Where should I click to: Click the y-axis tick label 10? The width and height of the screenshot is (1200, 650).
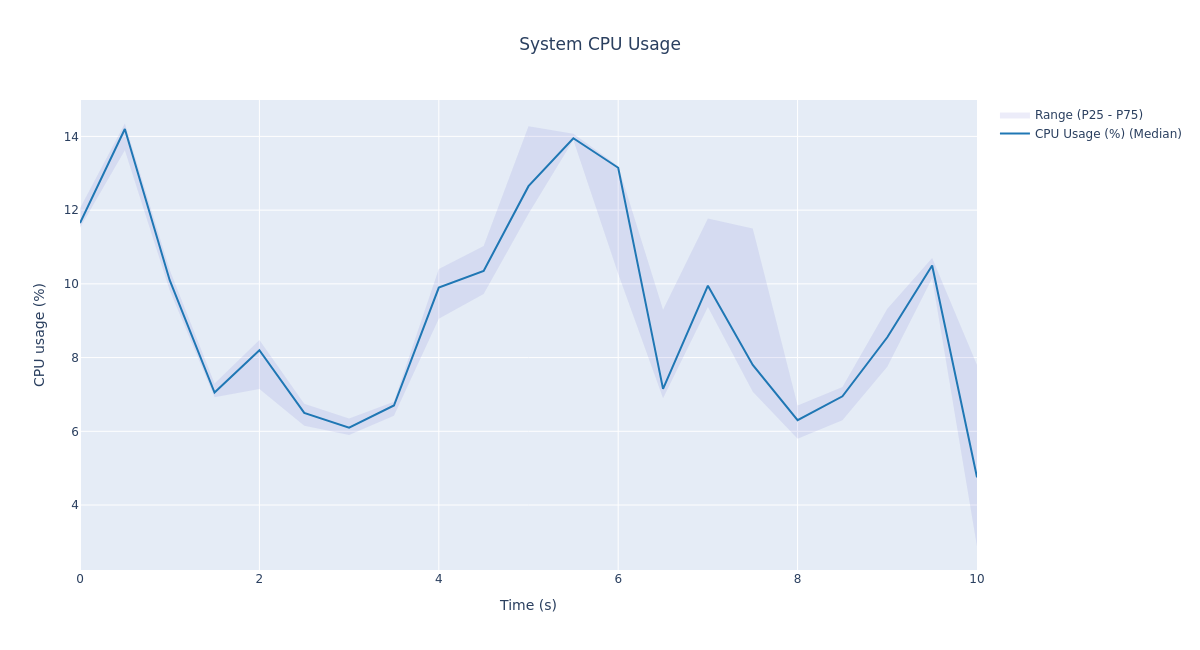pos(71,284)
